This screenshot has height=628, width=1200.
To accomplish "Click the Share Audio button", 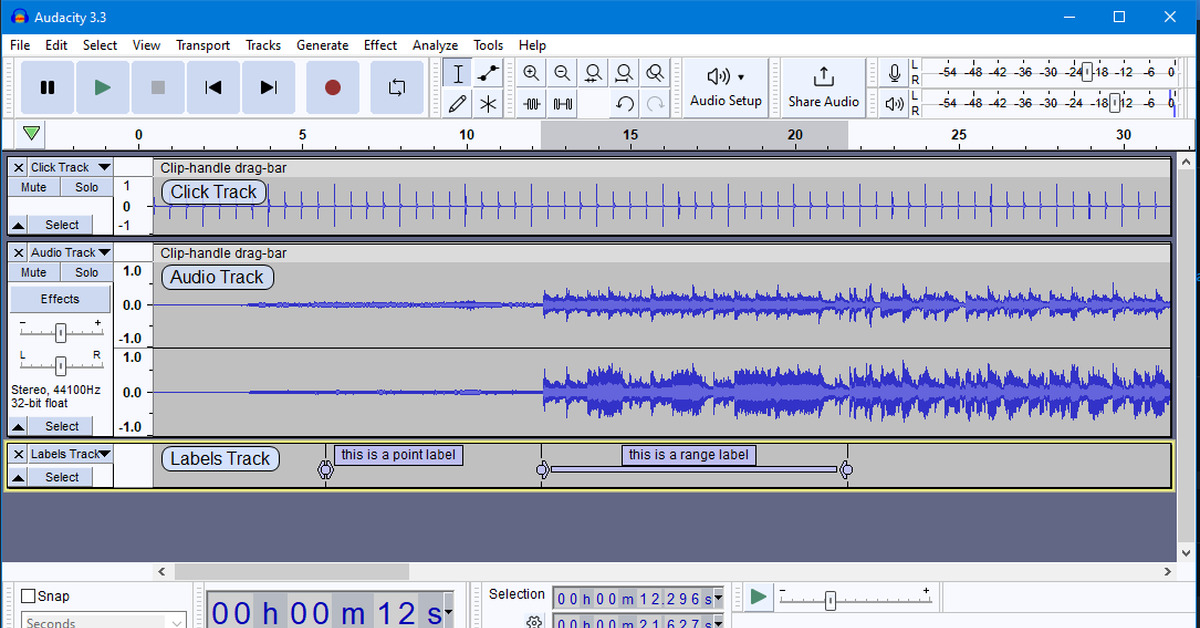I will 823,87.
